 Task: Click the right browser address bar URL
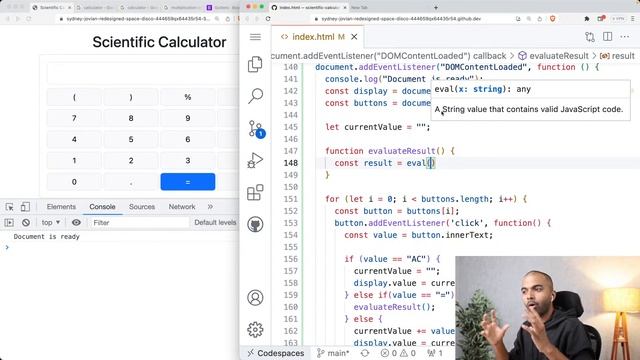401,19
